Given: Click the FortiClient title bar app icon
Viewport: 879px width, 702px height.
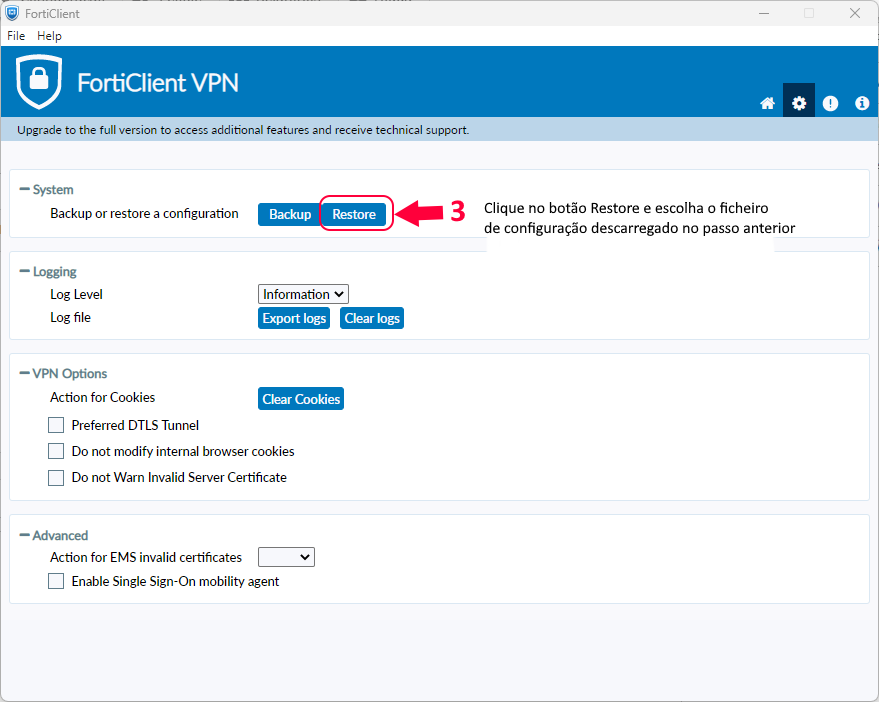Looking at the screenshot, I should point(12,13).
